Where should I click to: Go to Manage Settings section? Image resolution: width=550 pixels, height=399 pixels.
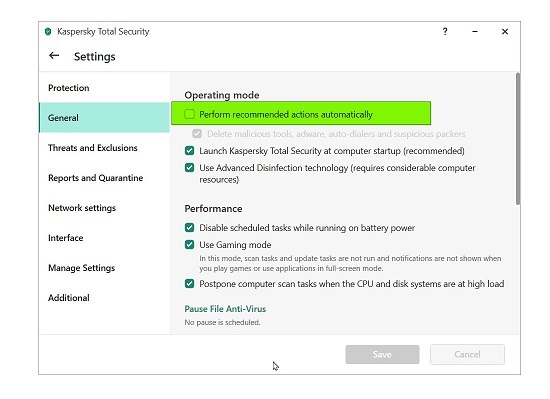(x=104, y=268)
